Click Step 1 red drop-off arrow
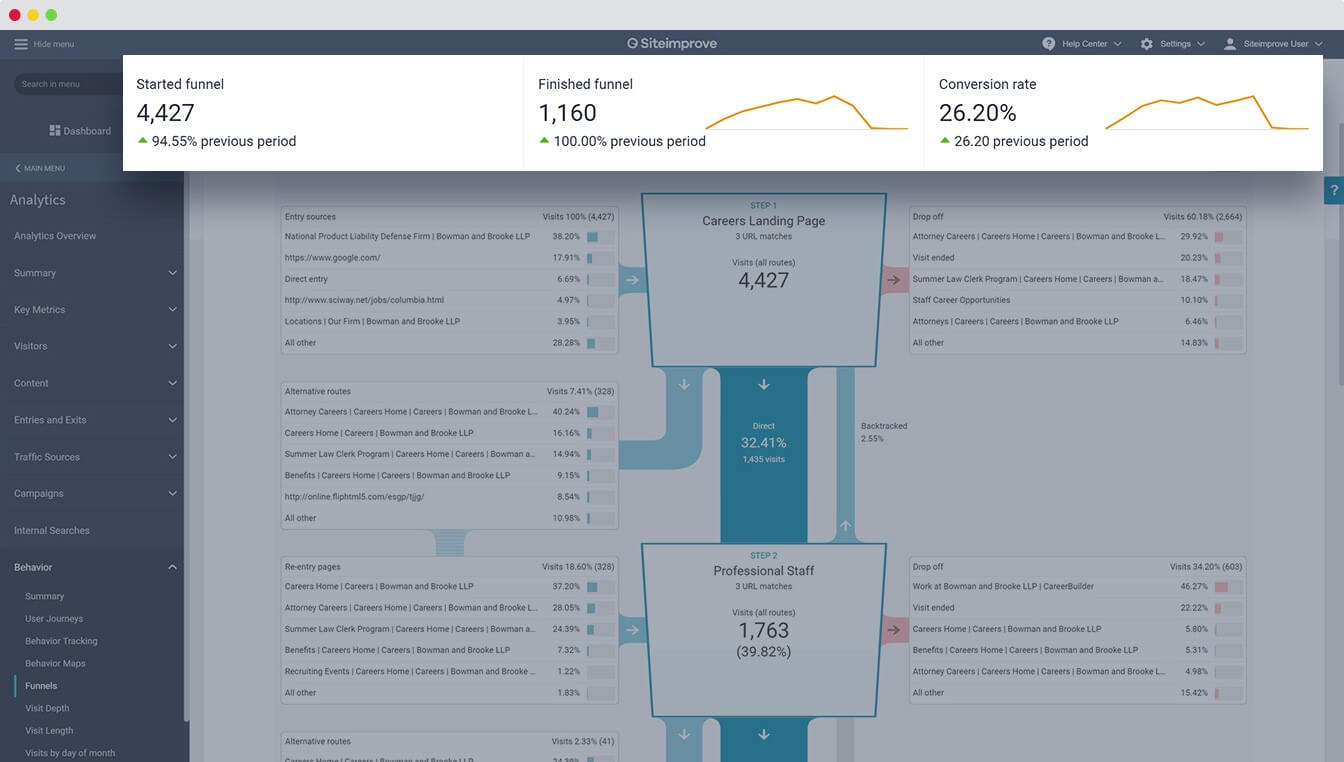Image resolution: width=1344 pixels, height=762 pixels. (x=893, y=280)
